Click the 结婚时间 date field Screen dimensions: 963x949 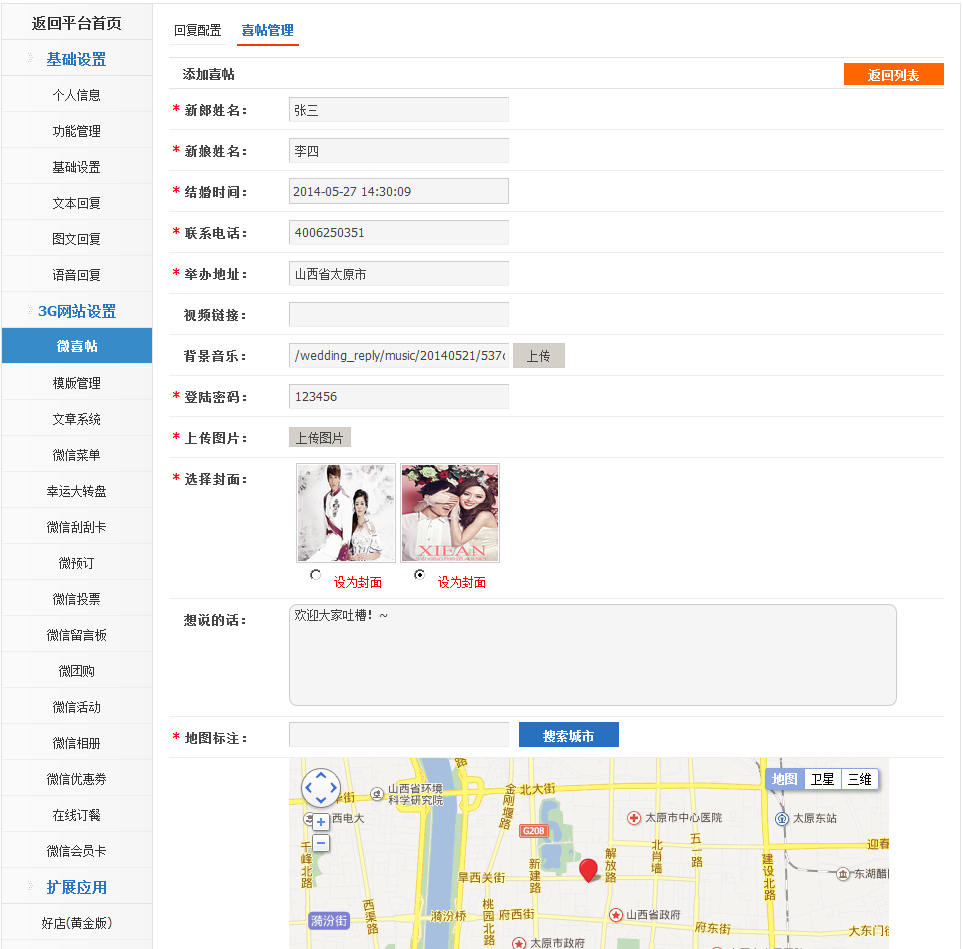pyautogui.click(x=399, y=191)
